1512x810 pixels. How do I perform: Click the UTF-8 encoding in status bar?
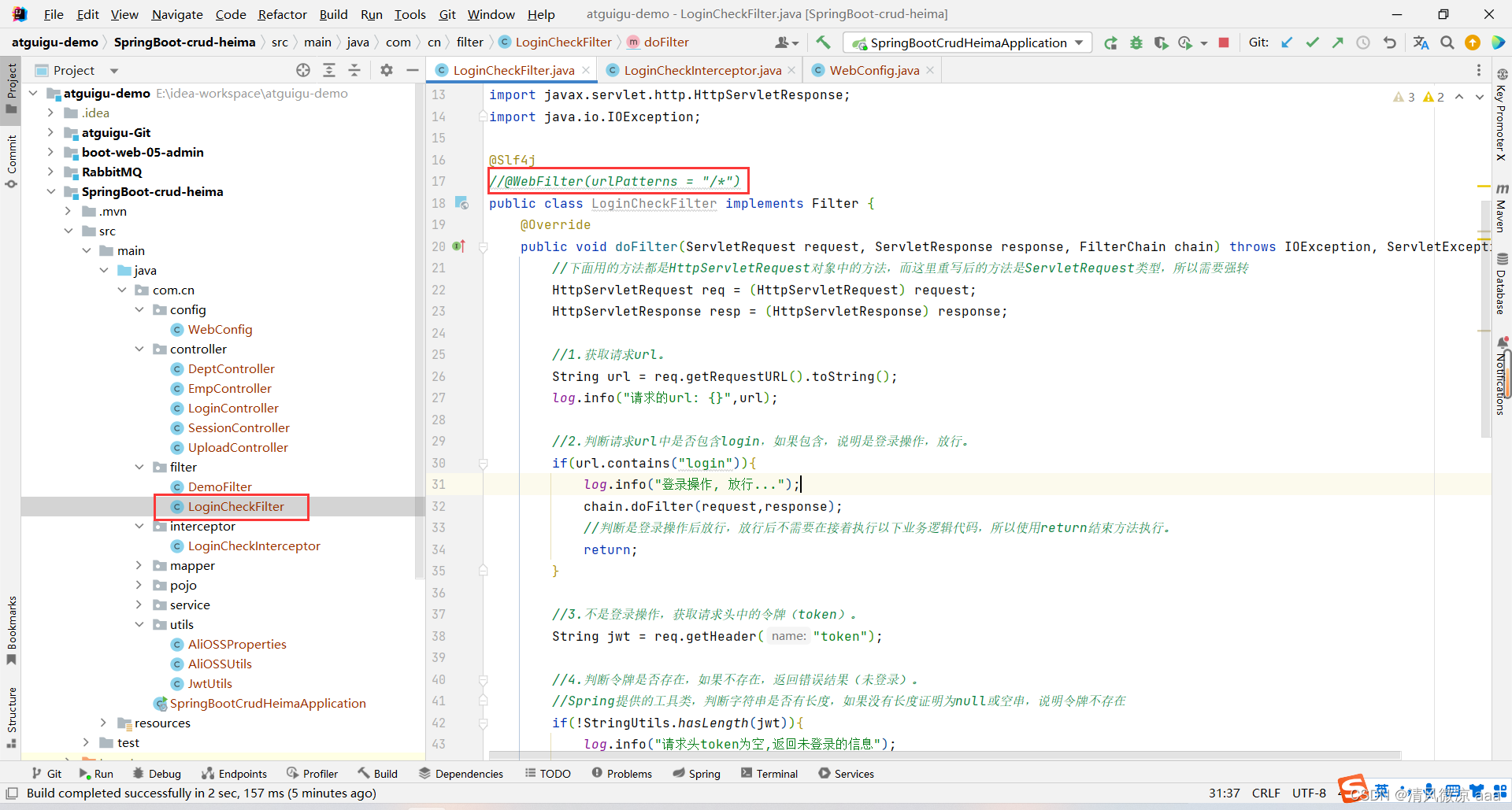(x=1309, y=793)
